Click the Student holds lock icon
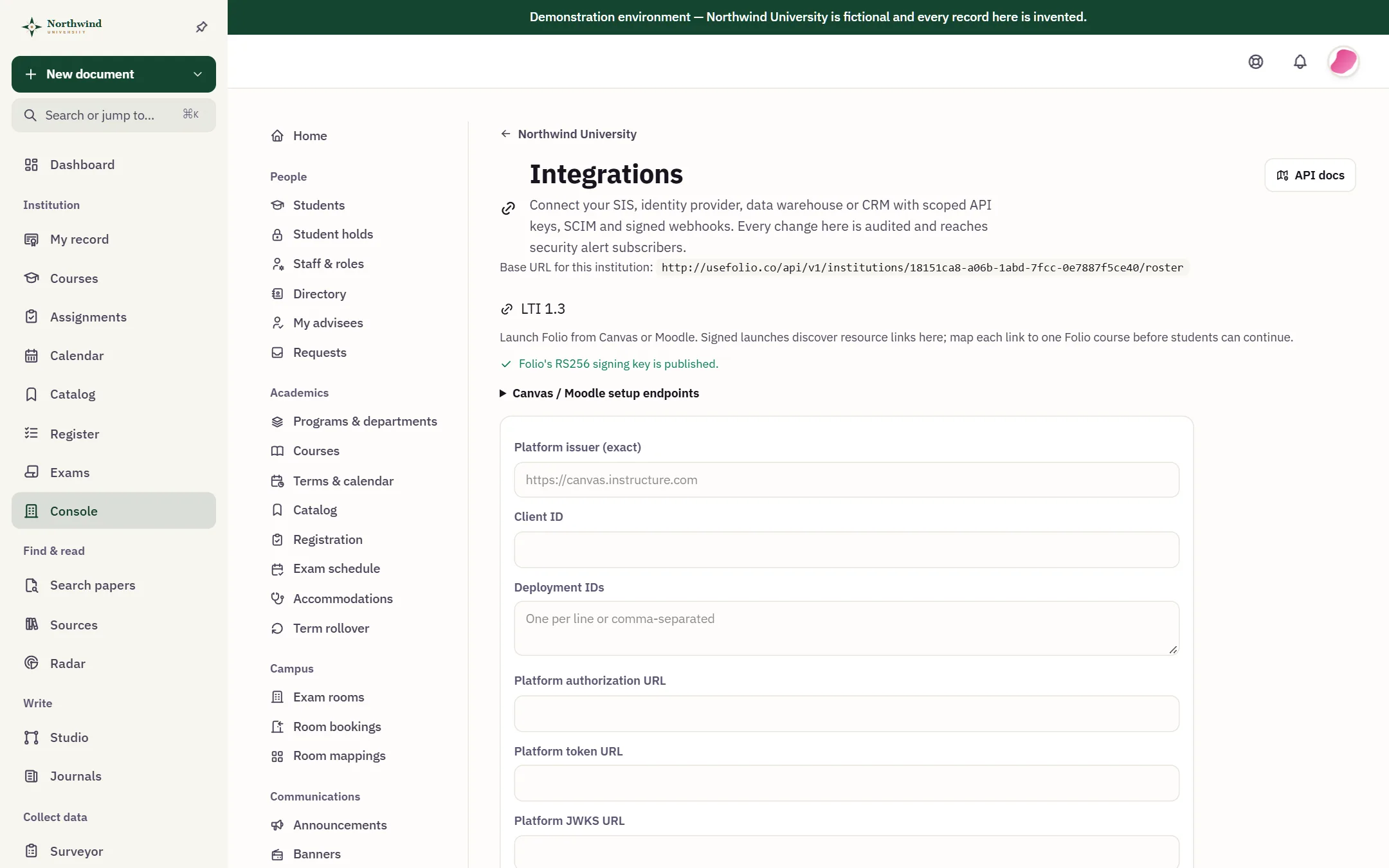This screenshot has height=868, width=1389. point(277,235)
